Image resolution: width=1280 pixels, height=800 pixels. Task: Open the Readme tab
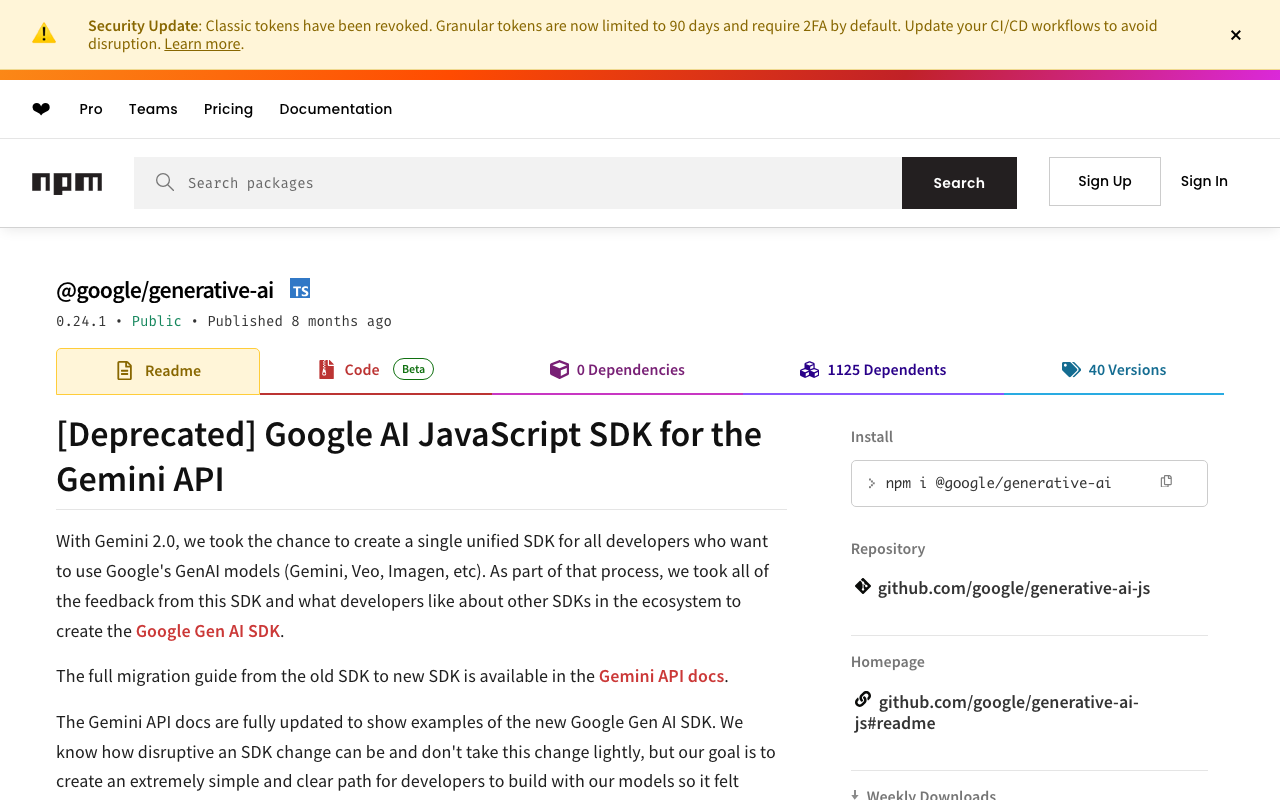point(158,371)
